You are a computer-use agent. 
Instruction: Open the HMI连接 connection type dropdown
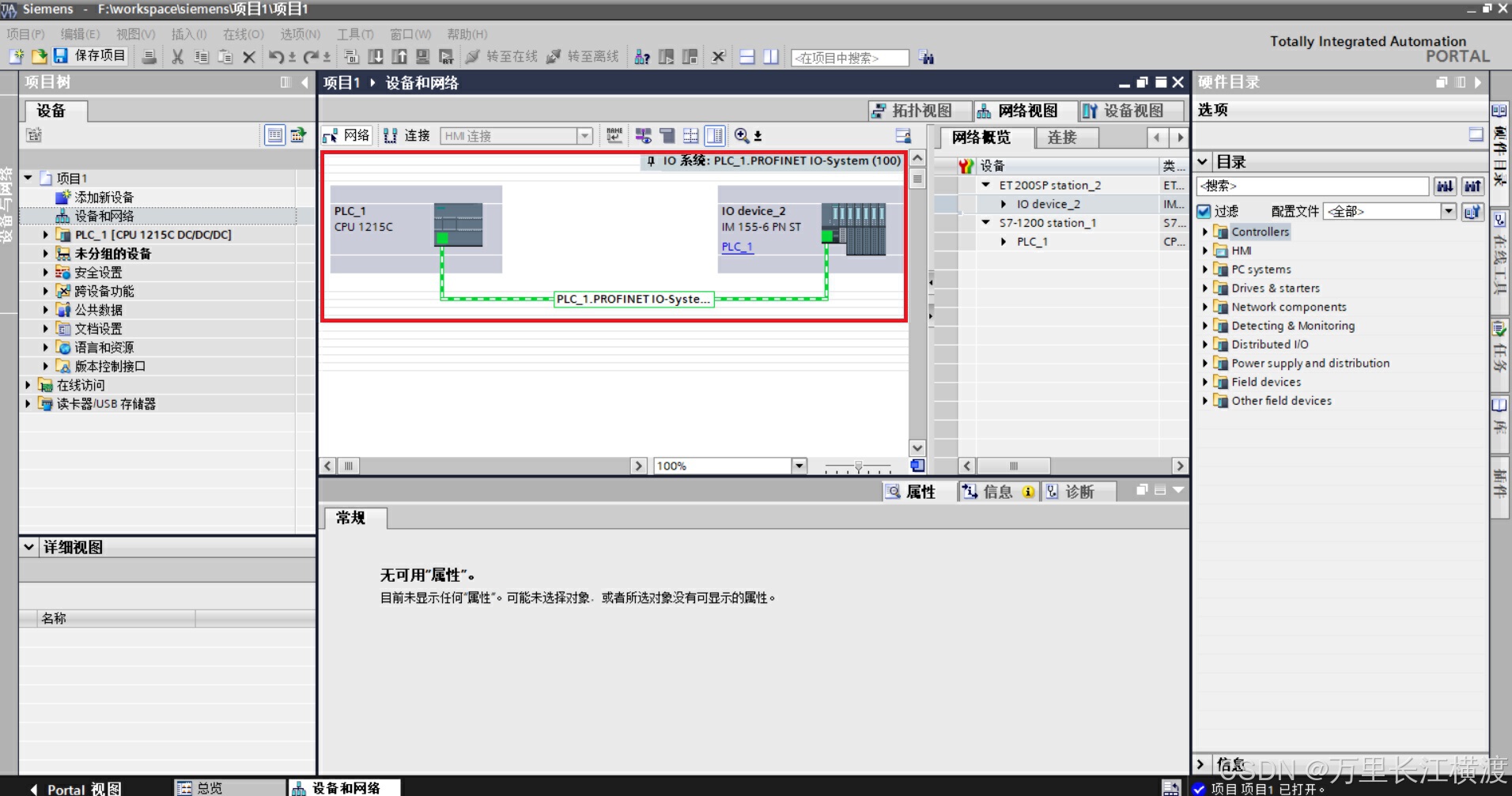point(584,136)
